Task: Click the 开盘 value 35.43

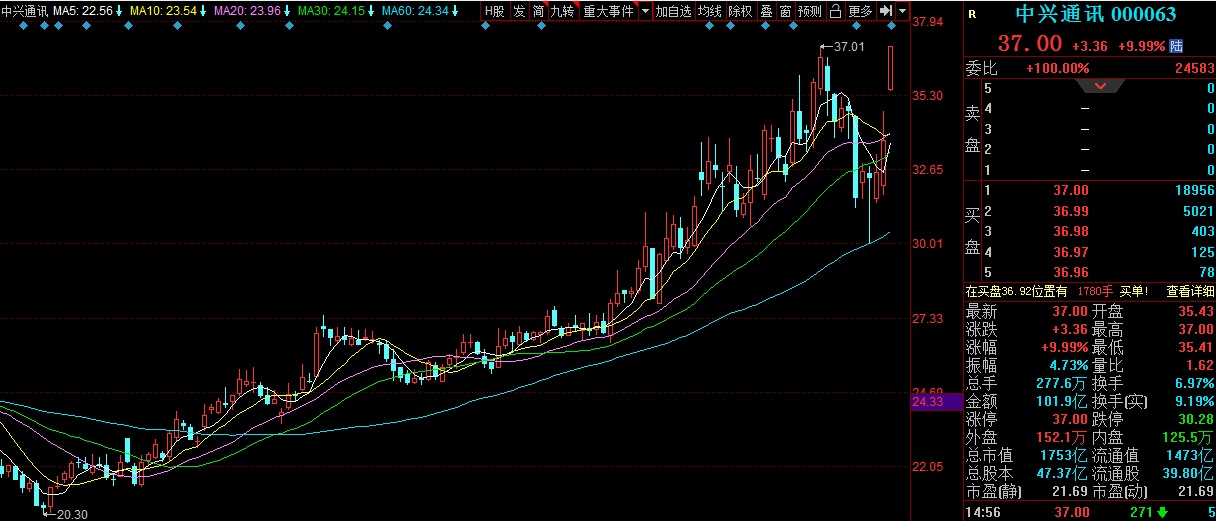Action: click(x=1196, y=311)
